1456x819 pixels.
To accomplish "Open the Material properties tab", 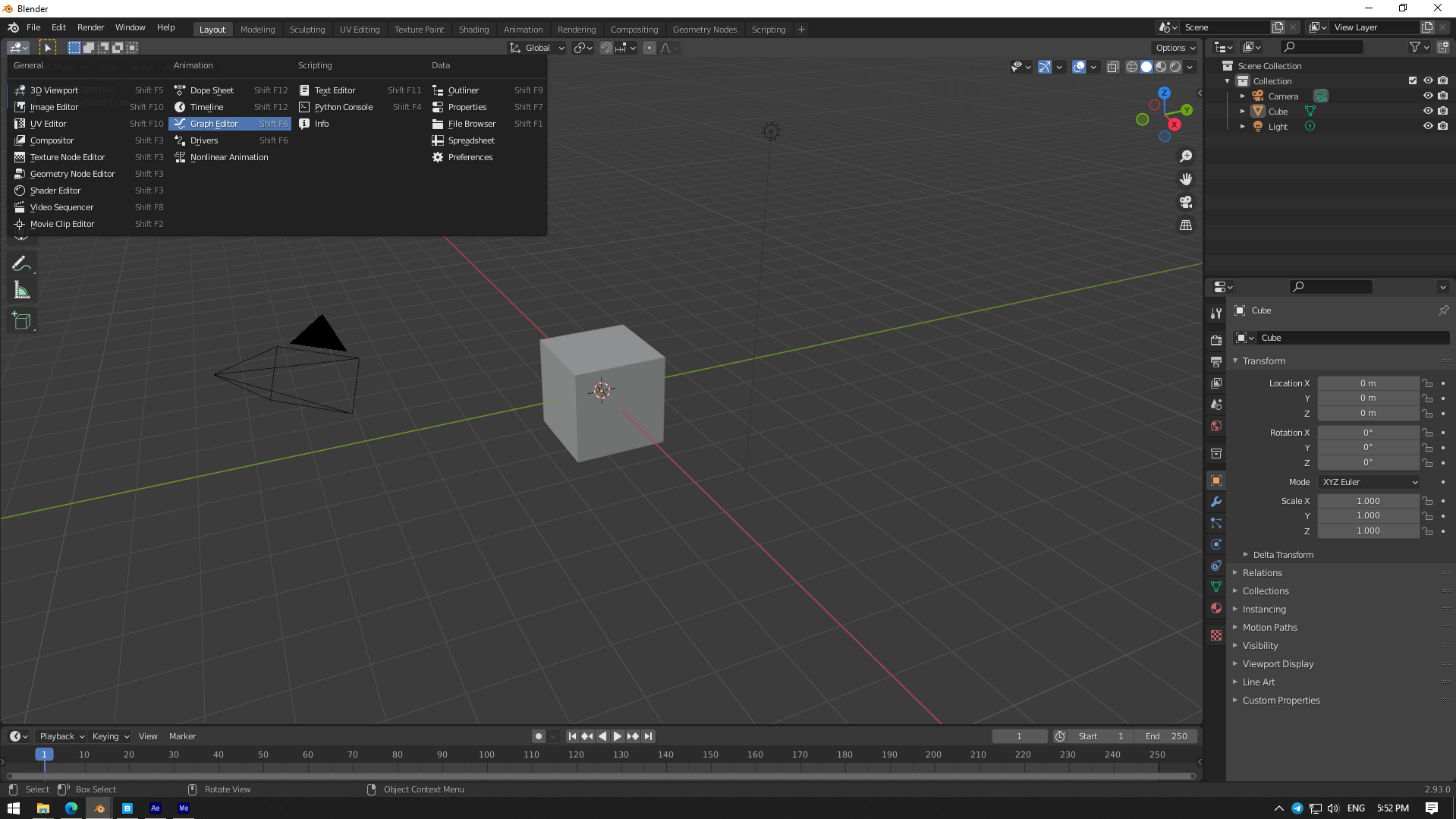I will point(1216,608).
